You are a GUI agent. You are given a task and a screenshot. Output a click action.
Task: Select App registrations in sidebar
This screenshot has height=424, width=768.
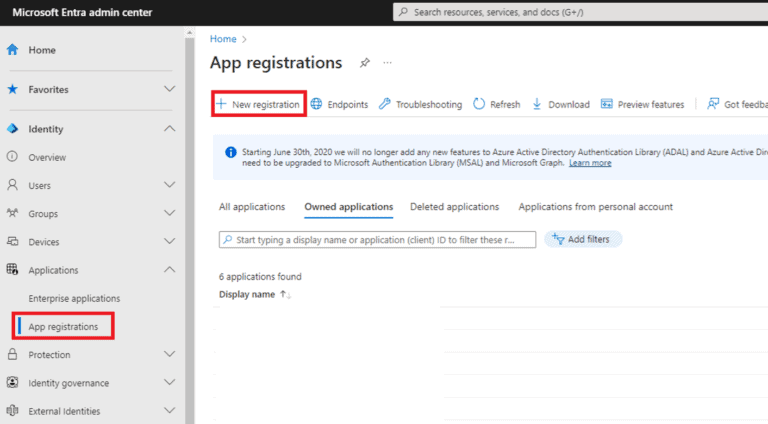[x=63, y=326]
